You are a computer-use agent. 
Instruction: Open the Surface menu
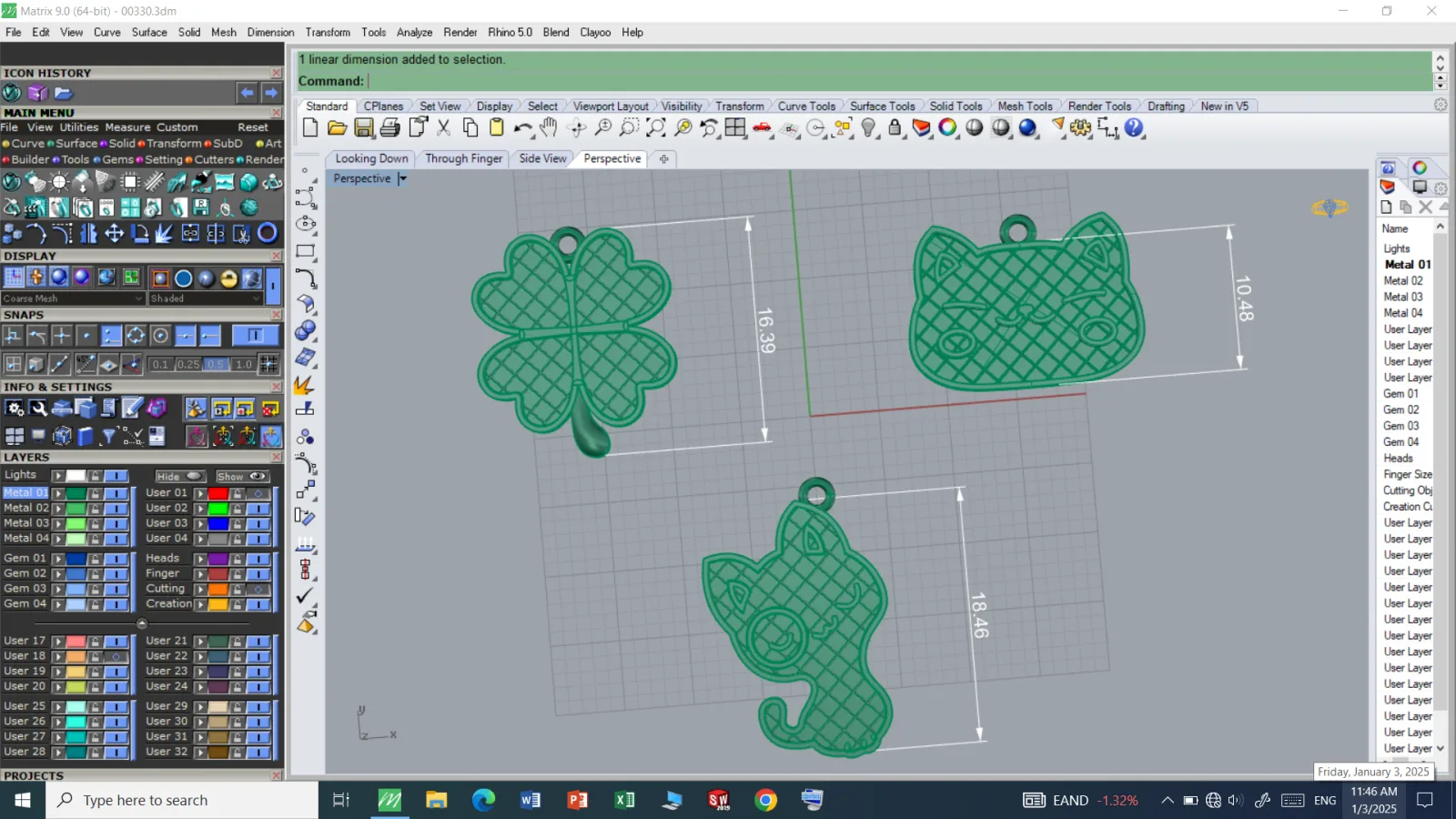click(149, 32)
